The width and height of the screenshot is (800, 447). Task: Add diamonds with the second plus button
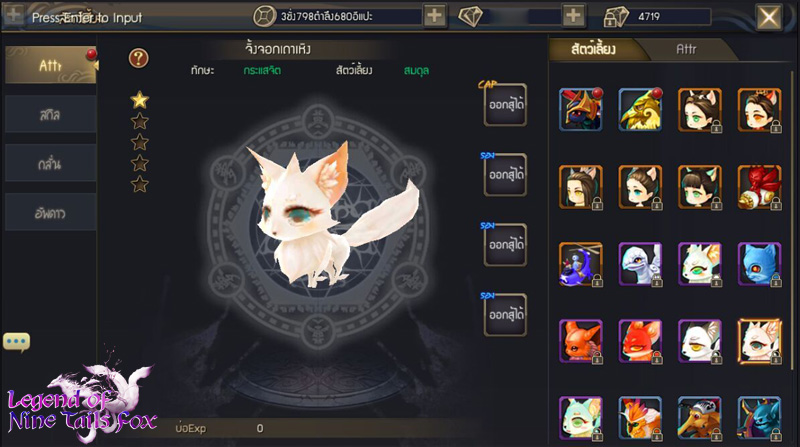(x=573, y=16)
